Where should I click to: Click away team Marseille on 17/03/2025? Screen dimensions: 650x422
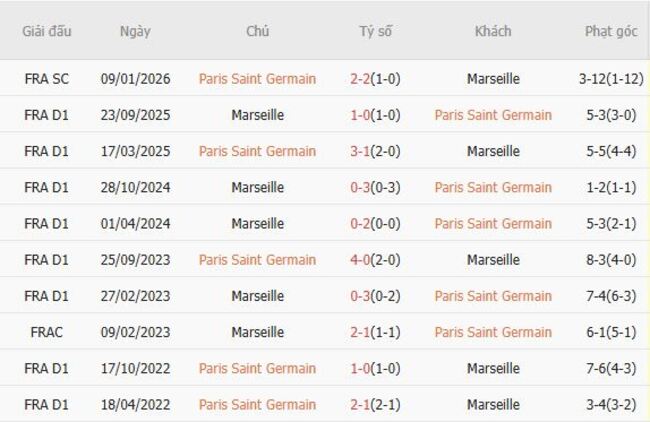pos(493,151)
